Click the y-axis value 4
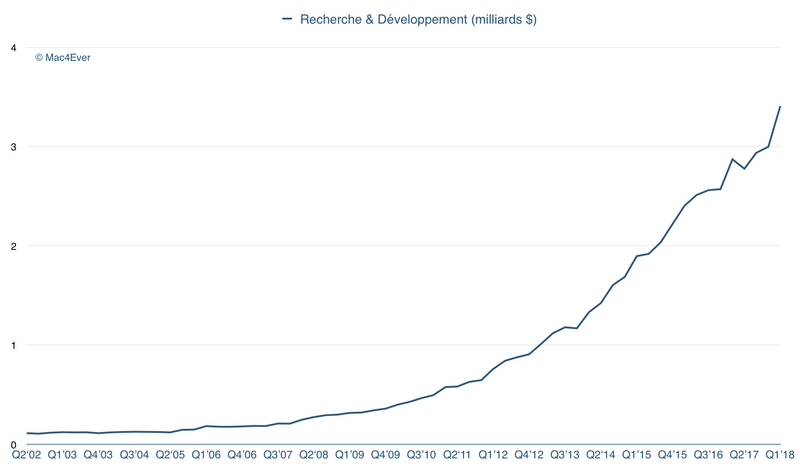Image resolution: width=800 pixels, height=467 pixels. tap(14, 48)
